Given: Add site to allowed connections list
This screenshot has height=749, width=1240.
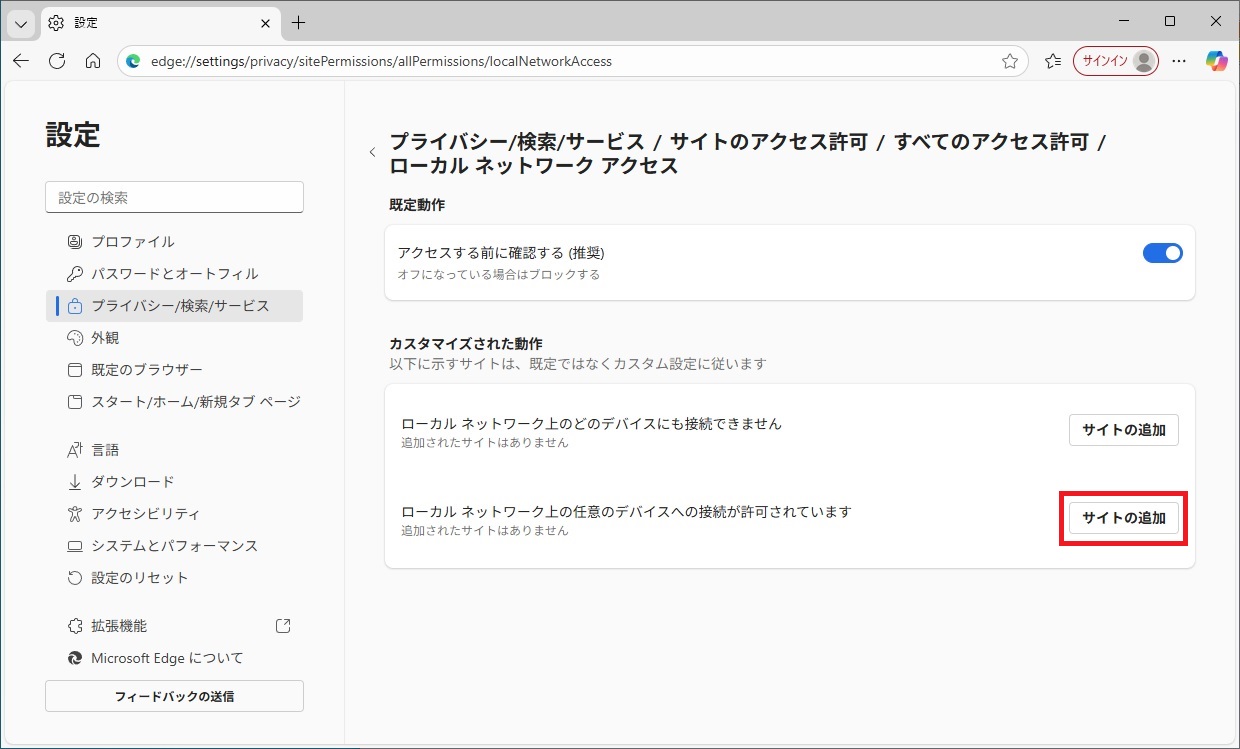Looking at the screenshot, I should tap(1123, 518).
